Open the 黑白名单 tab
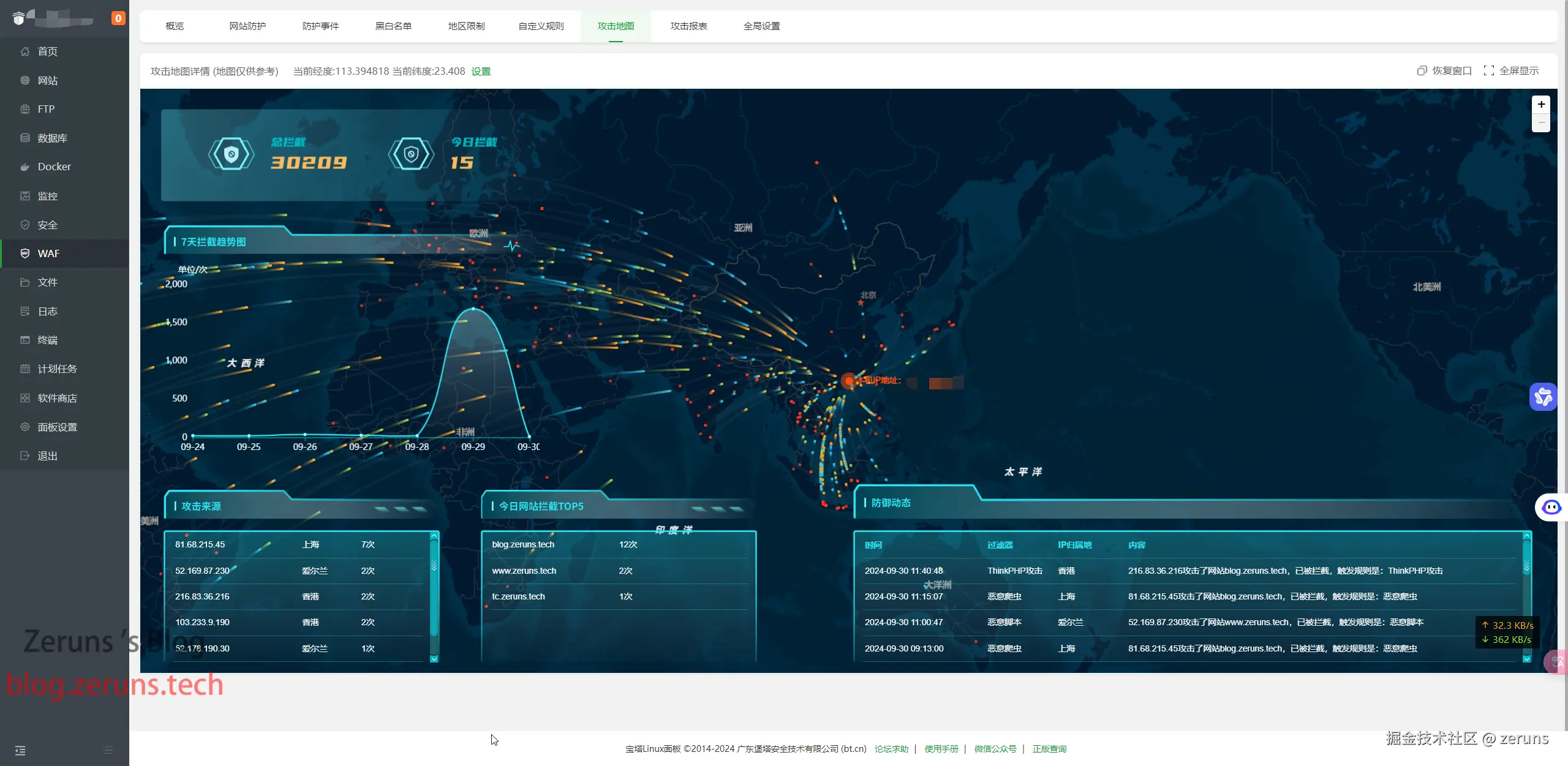Screen dimensions: 1568x766 (x=393, y=26)
